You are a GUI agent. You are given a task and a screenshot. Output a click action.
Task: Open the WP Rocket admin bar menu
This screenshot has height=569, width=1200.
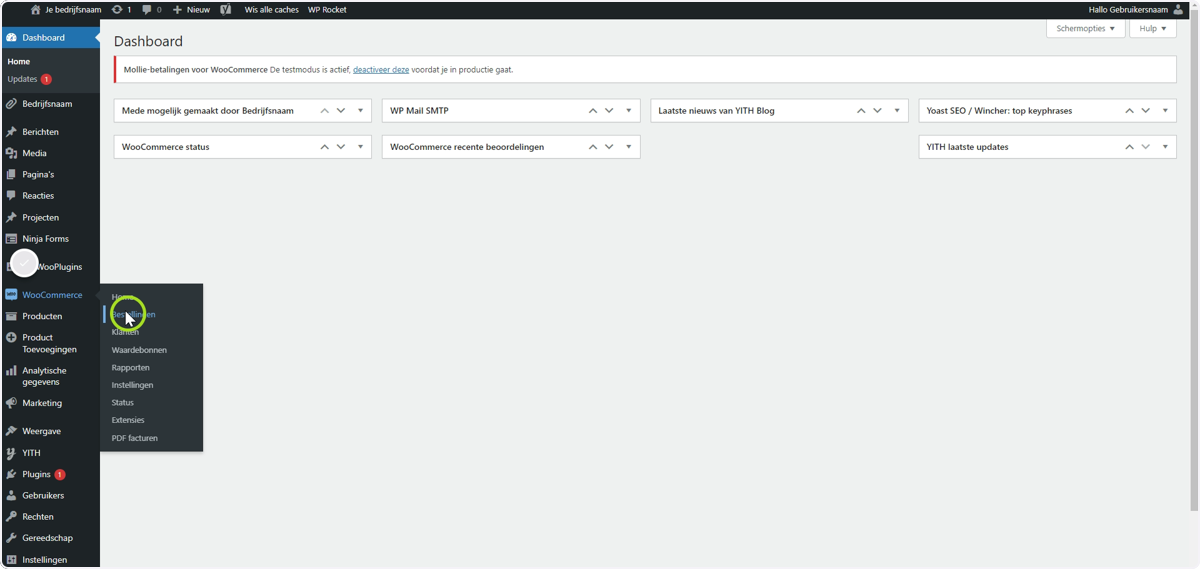click(x=327, y=9)
